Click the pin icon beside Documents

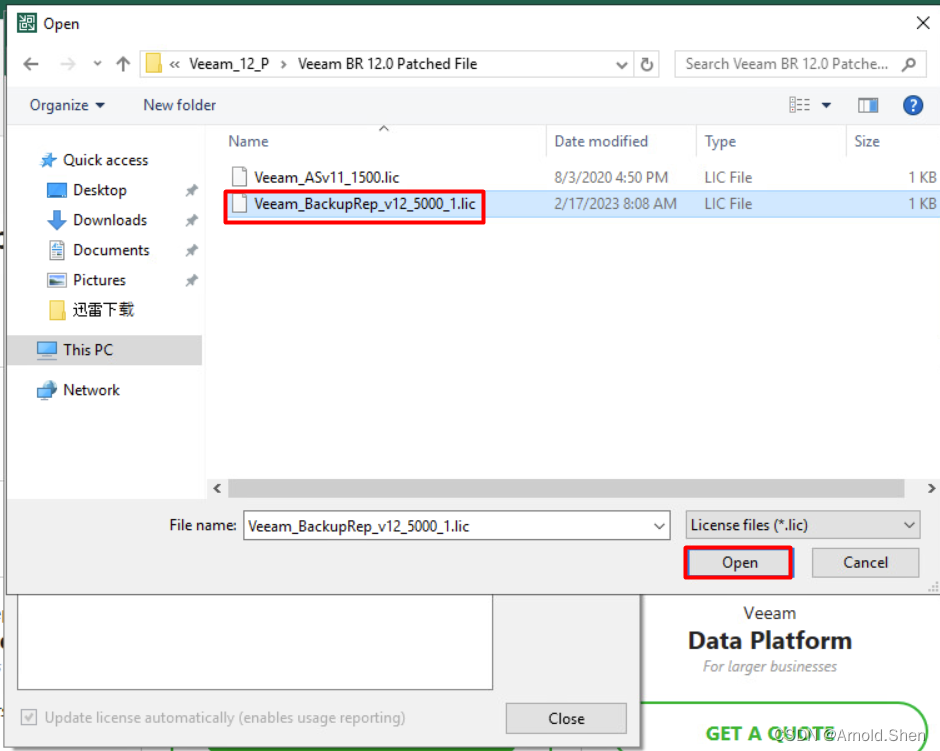(191, 251)
